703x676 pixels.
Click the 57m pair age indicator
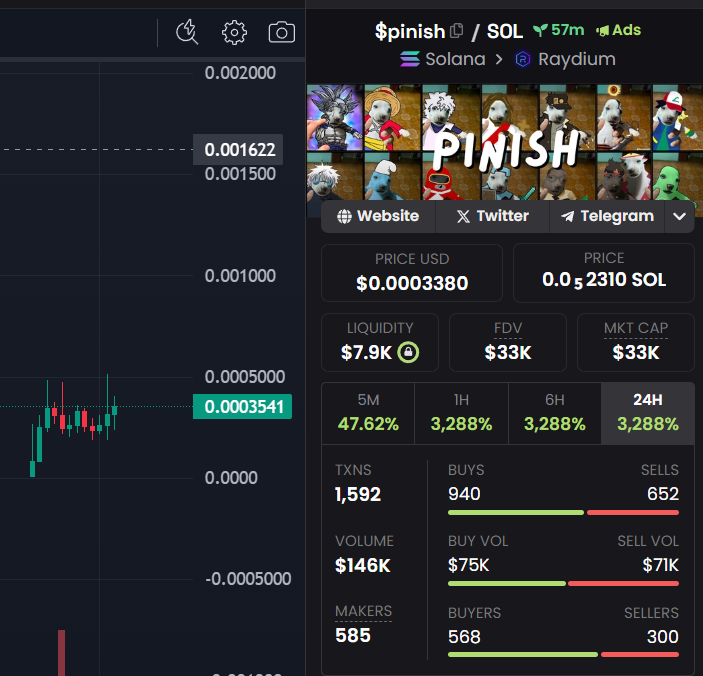tap(559, 30)
